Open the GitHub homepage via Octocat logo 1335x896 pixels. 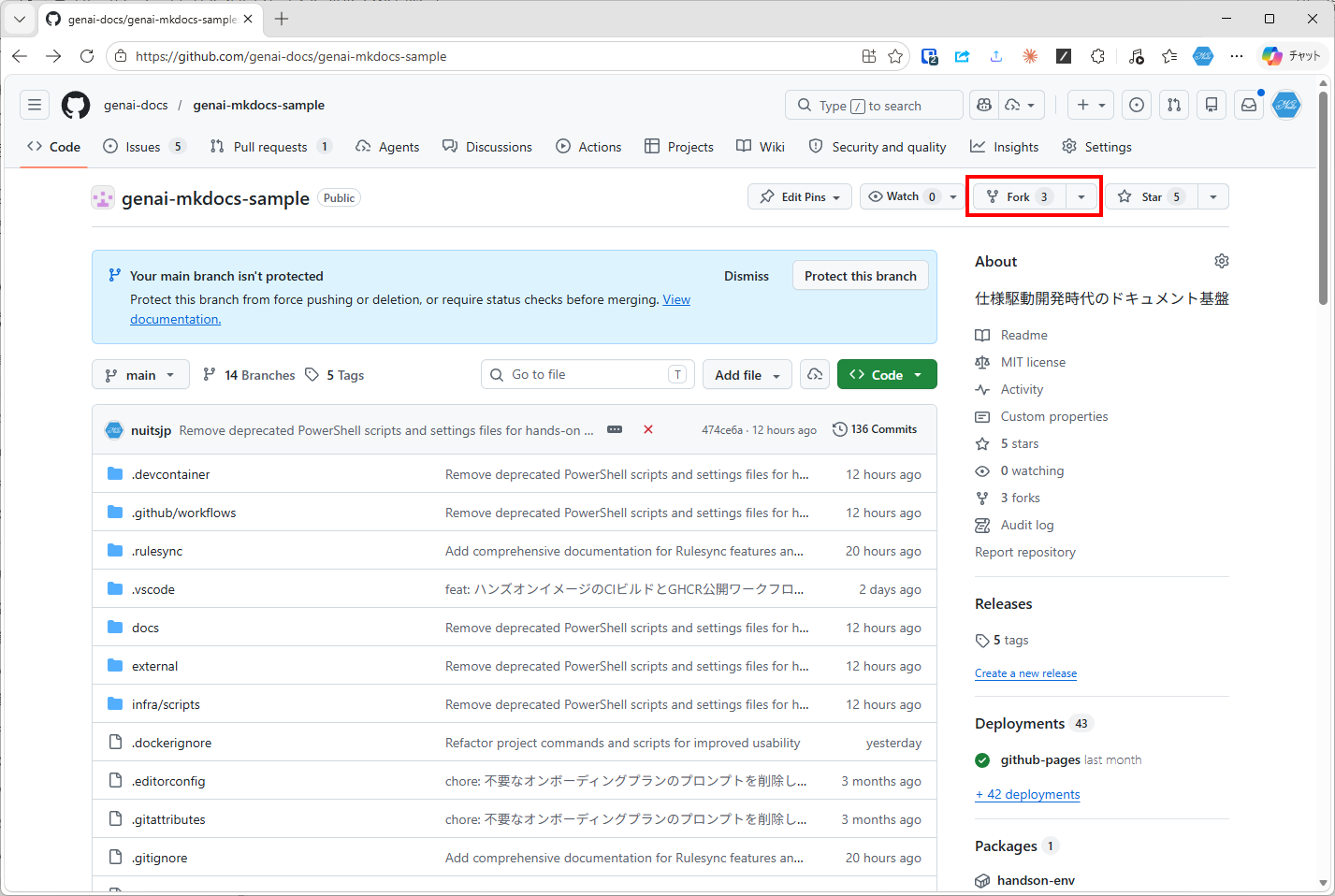tap(76, 106)
